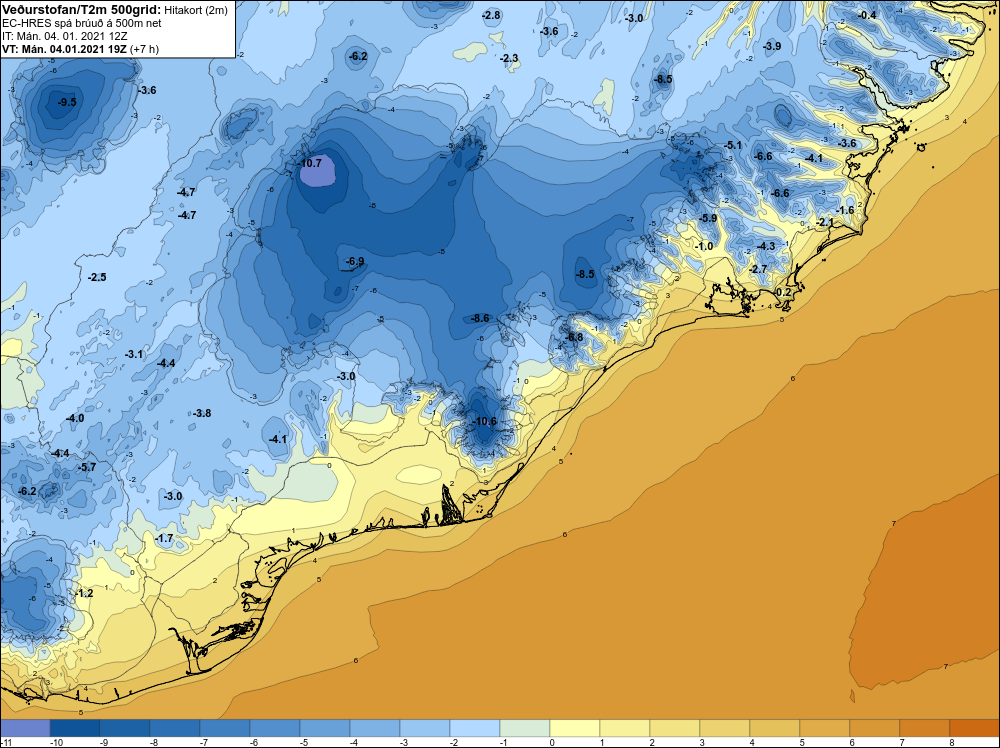The height and width of the screenshot is (748, 1000).
Task: Click the legend swatch labeled -8
Action: 175,728
